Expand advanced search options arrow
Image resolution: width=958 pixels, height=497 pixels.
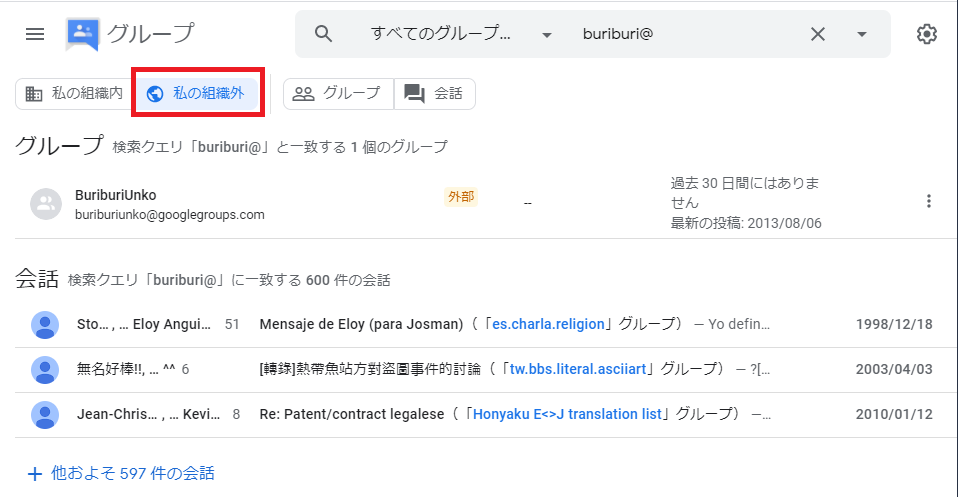tap(862, 34)
